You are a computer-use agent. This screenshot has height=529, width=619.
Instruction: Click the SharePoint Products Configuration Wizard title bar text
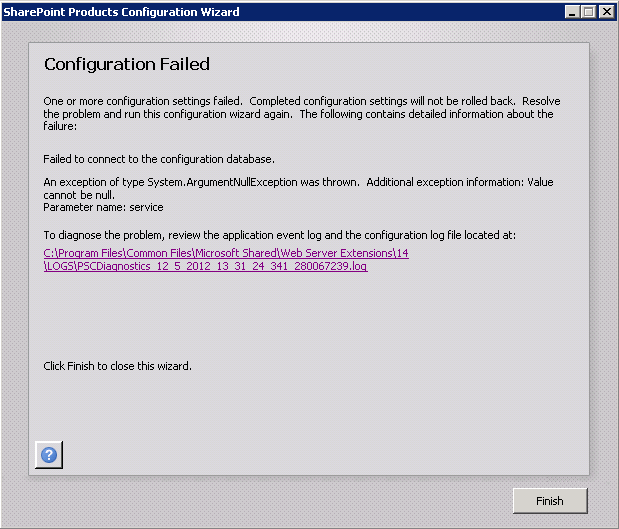click(121, 12)
